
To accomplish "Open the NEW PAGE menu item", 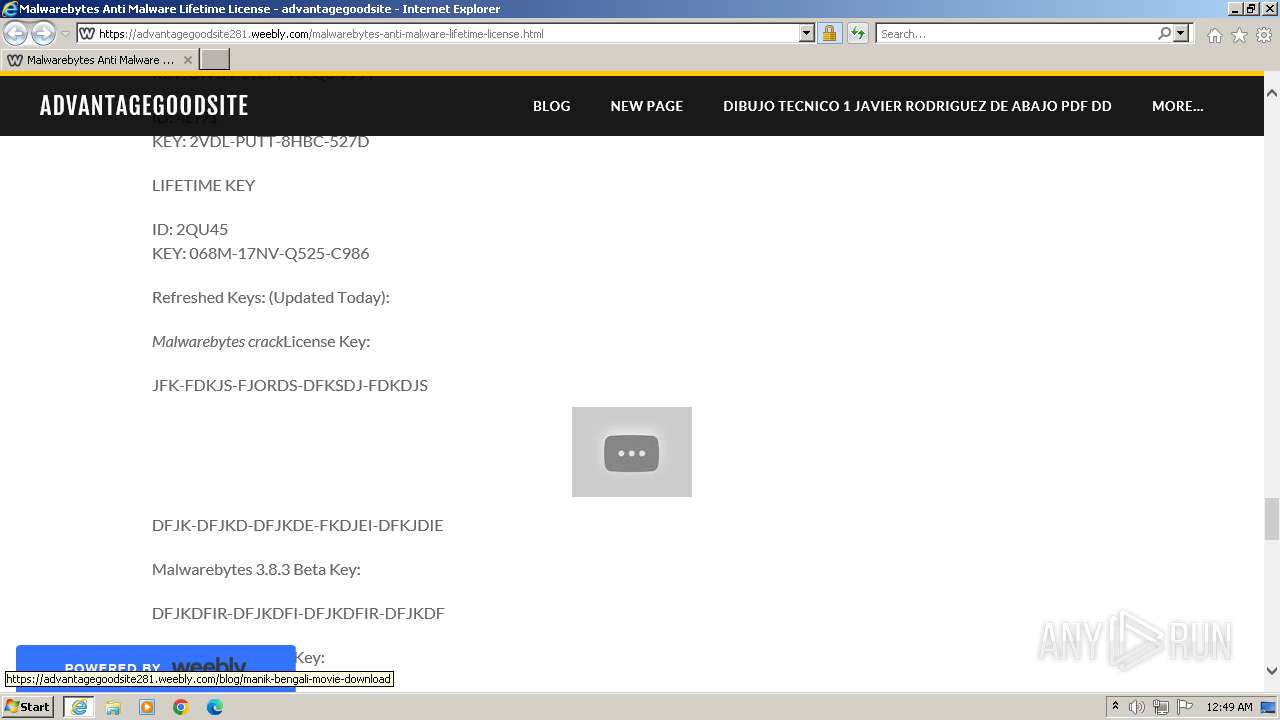I will (x=647, y=106).
